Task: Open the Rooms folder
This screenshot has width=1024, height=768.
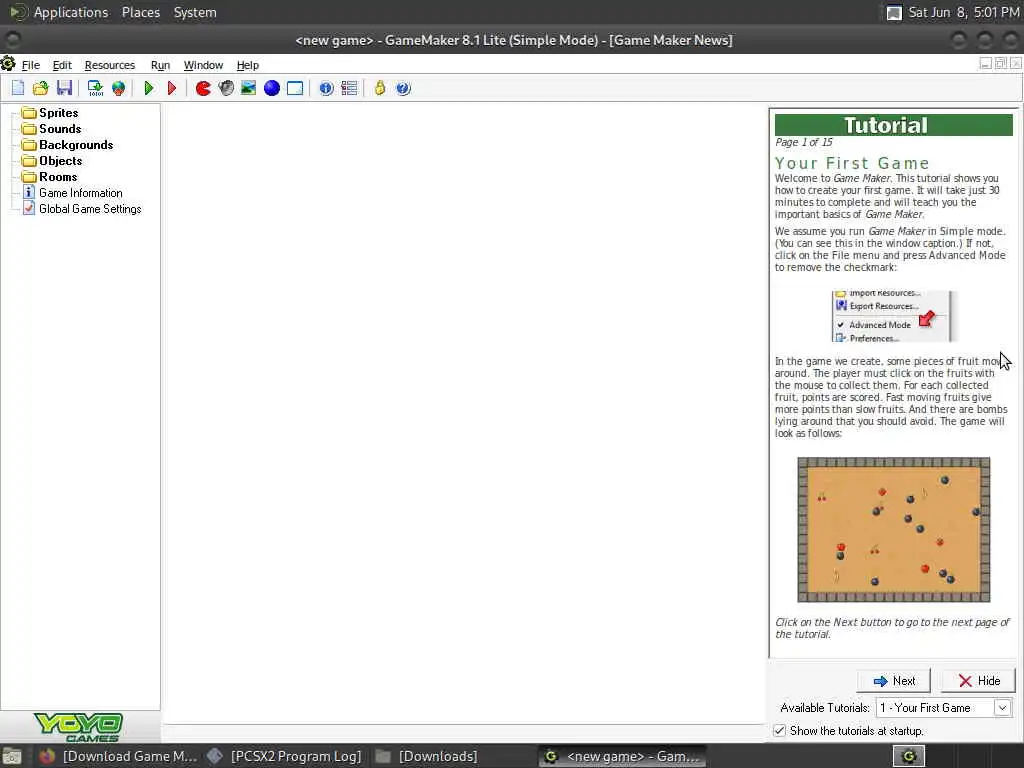Action: 49,176
